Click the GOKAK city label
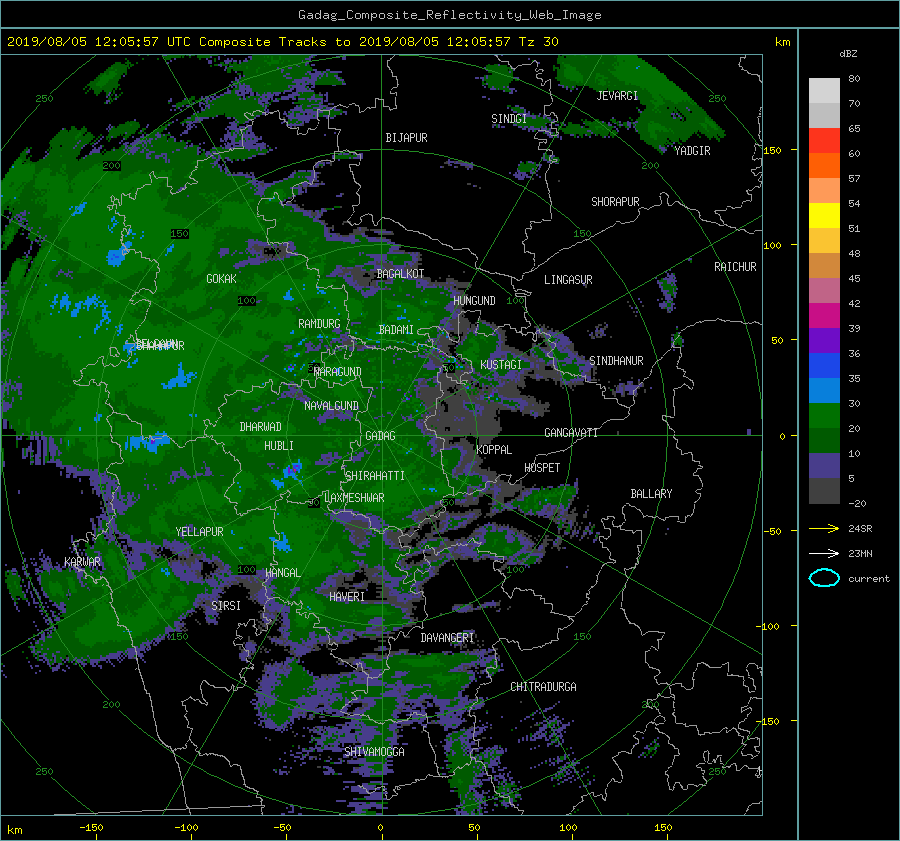 pyautogui.click(x=221, y=279)
